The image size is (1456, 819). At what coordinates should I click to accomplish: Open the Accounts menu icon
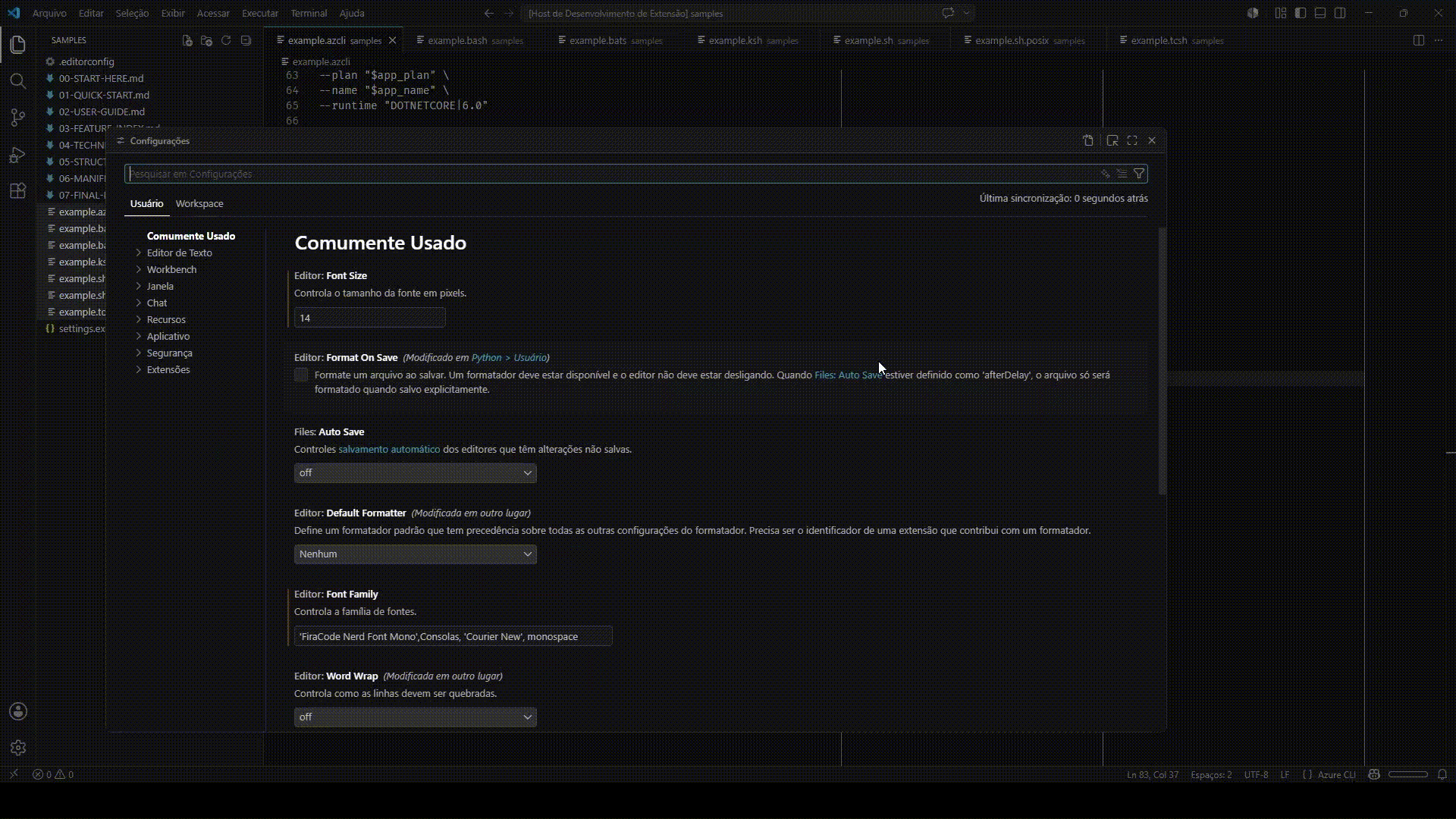18,711
